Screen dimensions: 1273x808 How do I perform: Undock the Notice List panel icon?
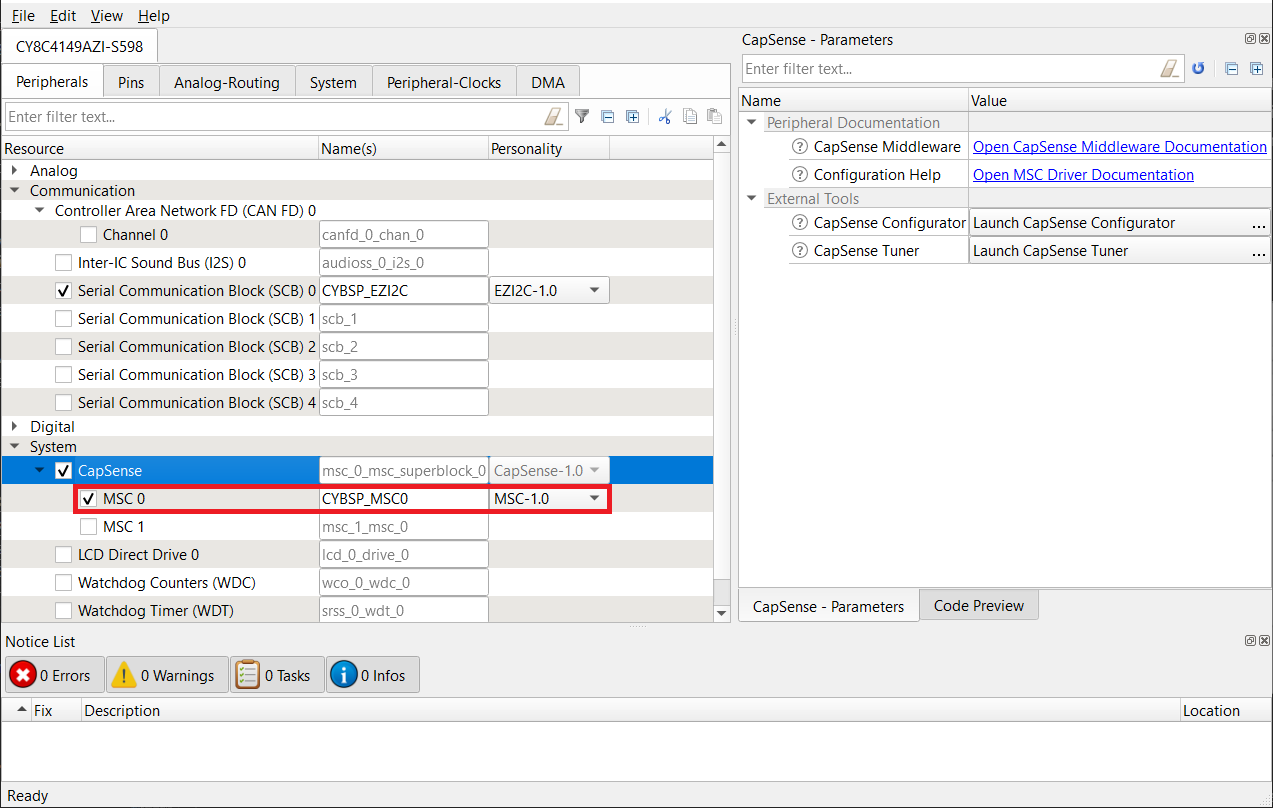(1250, 640)
